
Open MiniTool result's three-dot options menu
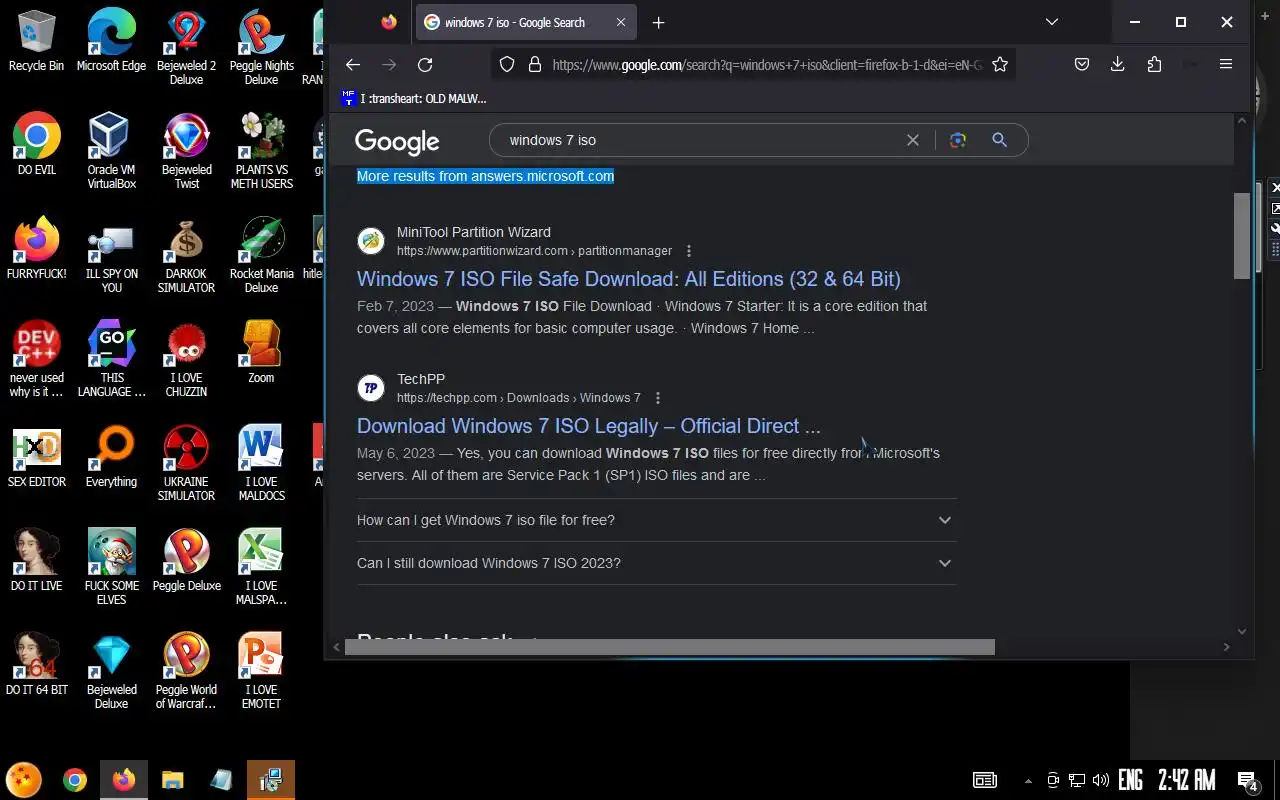(688, 251)
